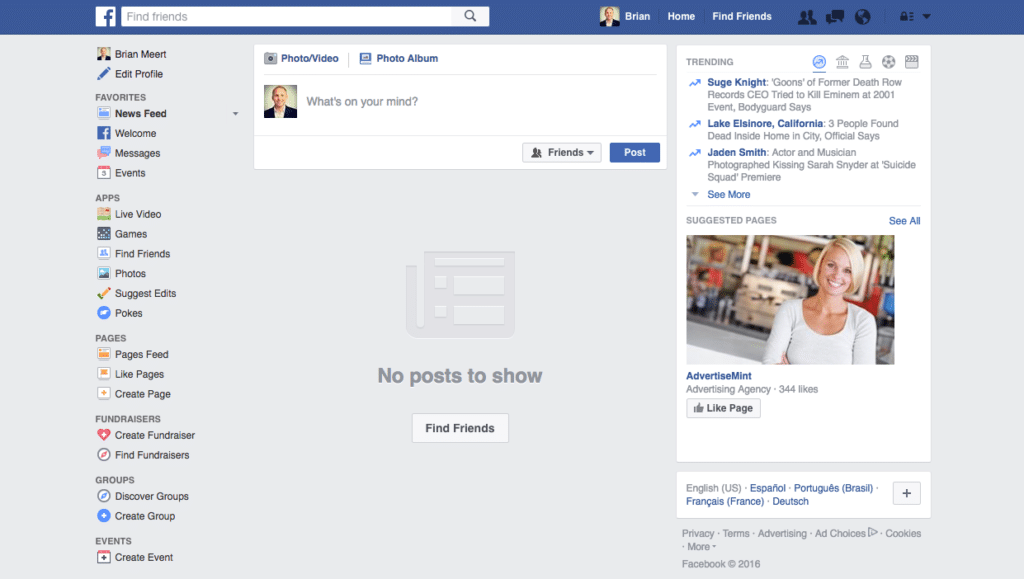Click the Welcome Facebook icon

[x=103, y=133]
